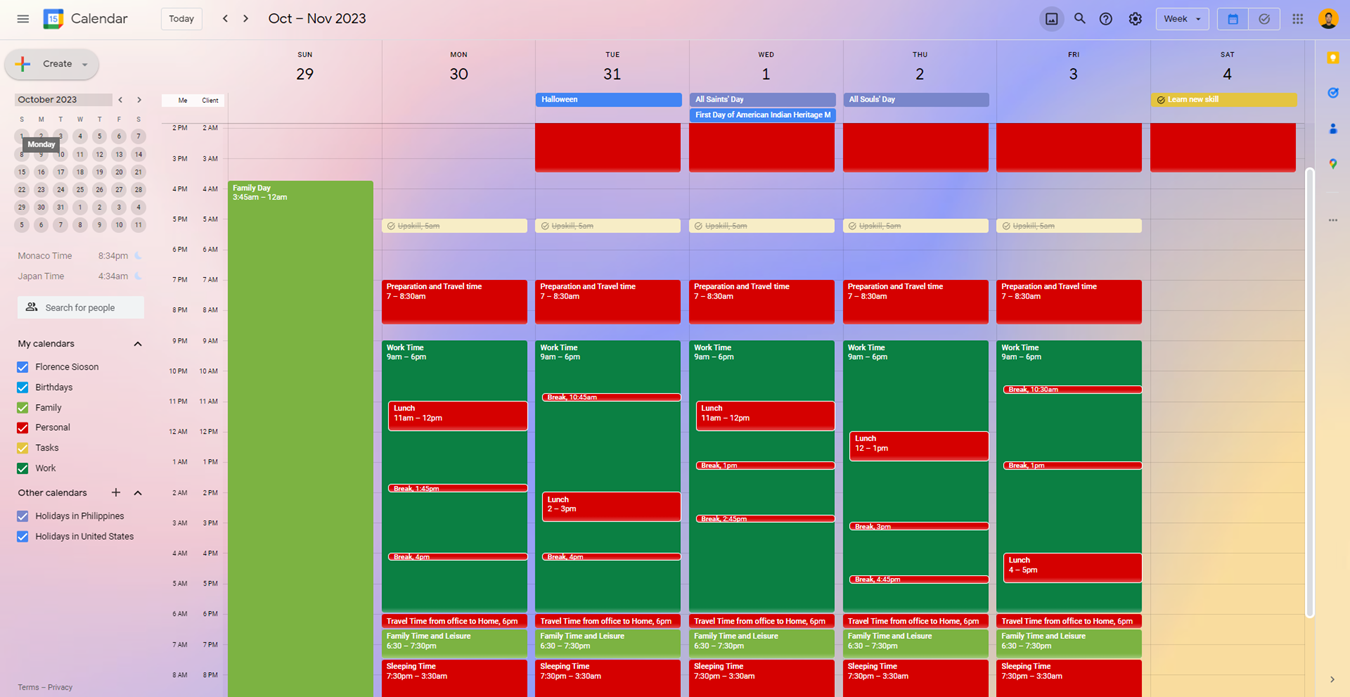This screenshot has width=1350, height=697.
Task: Collapse the Other calendars section
Action: [x=138, y=493]
